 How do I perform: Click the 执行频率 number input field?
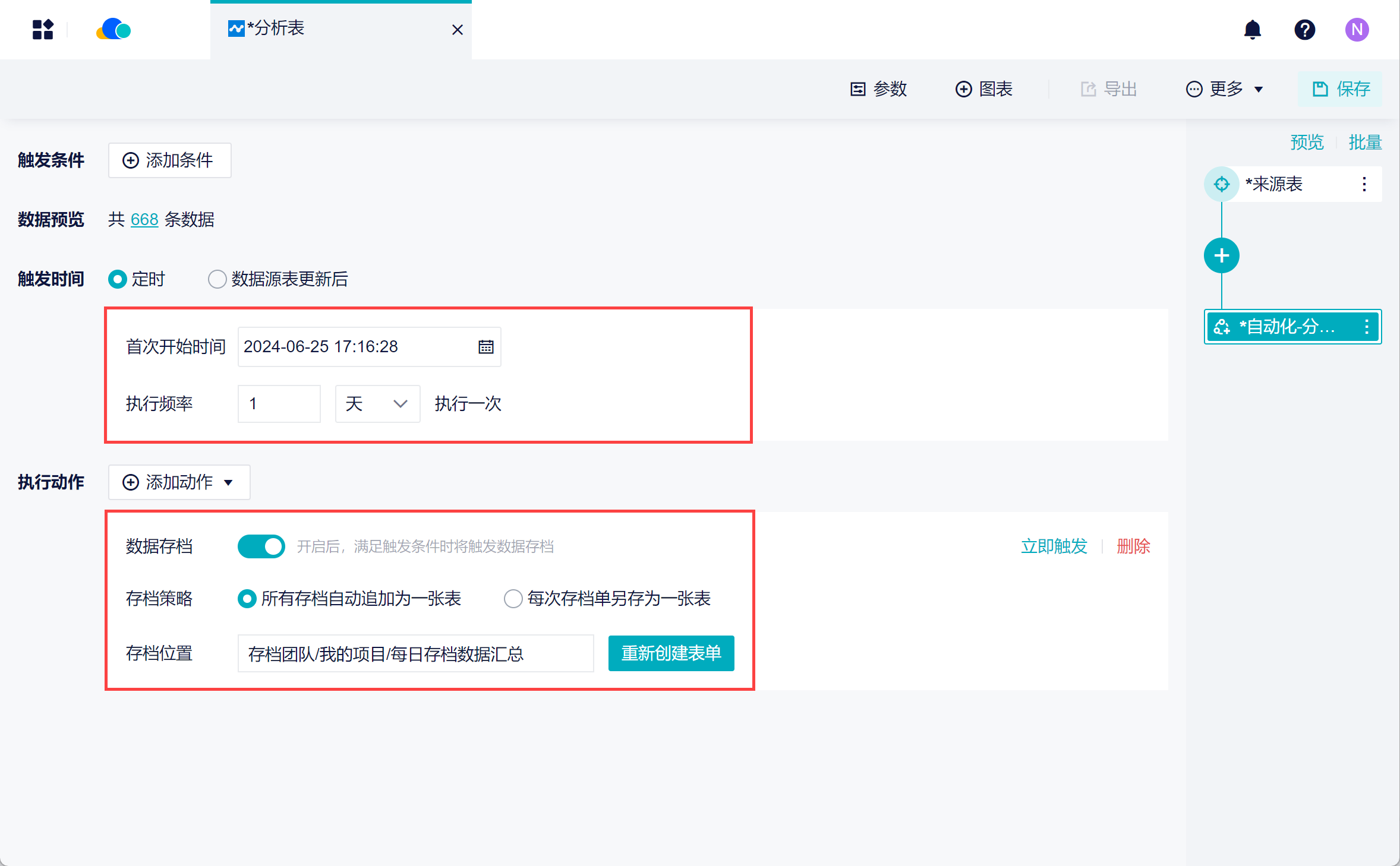[x=279, y=404]
